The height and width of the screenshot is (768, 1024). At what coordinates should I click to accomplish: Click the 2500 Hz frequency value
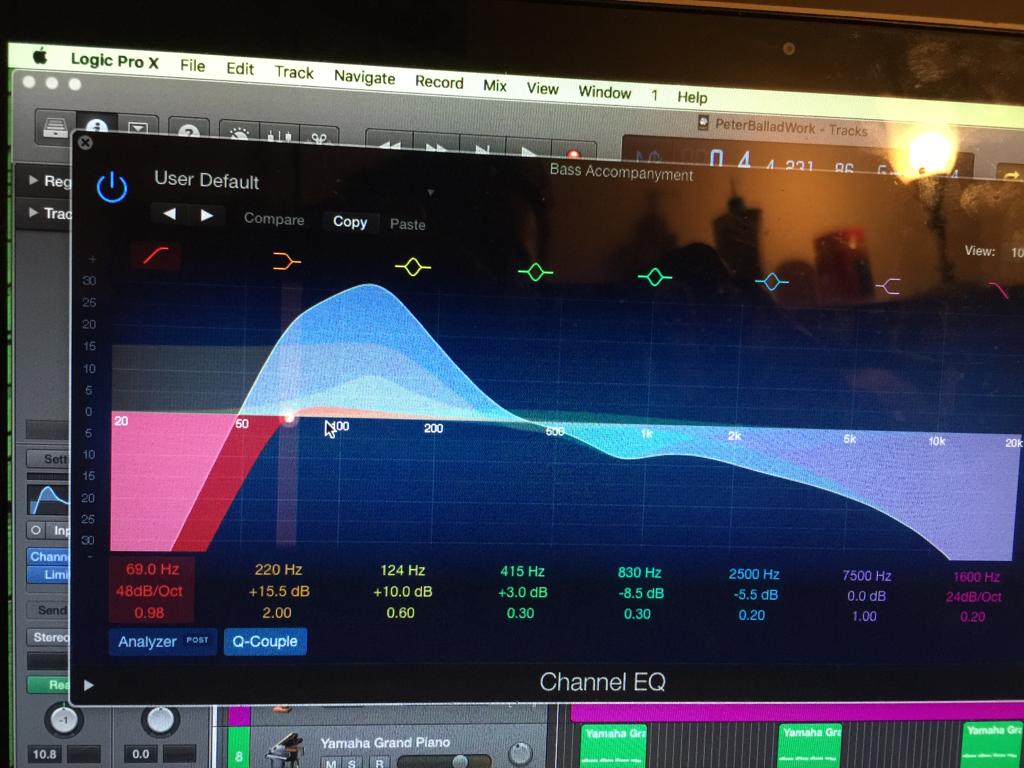(x=754, y=574)
